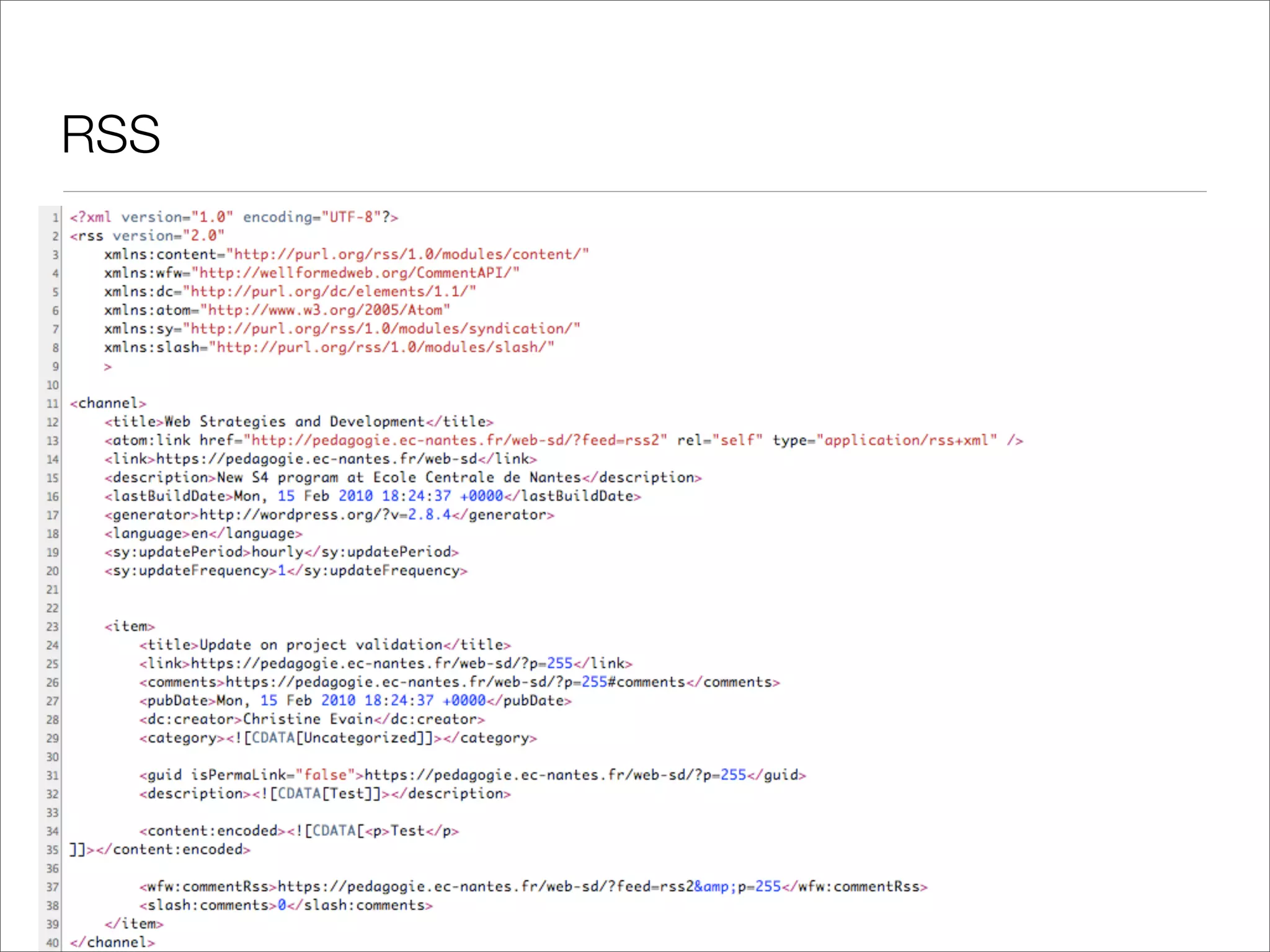Click the atom:link feed=rss2 href URL
The height and width of the screenshot is (952, 1270).
pyautogui.click(x=455, y=441)
